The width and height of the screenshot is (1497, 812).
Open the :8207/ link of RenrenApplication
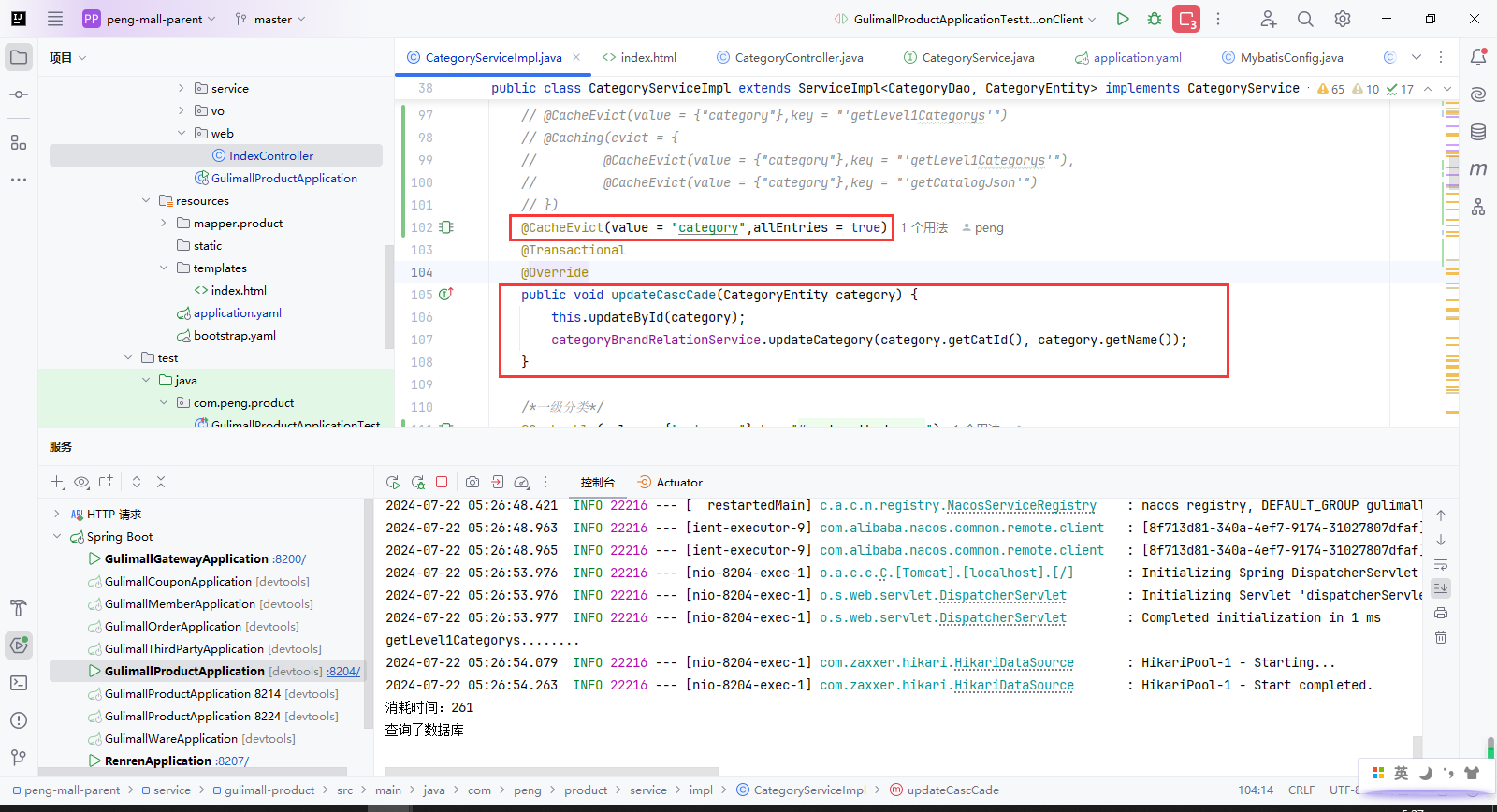(232, 761)
